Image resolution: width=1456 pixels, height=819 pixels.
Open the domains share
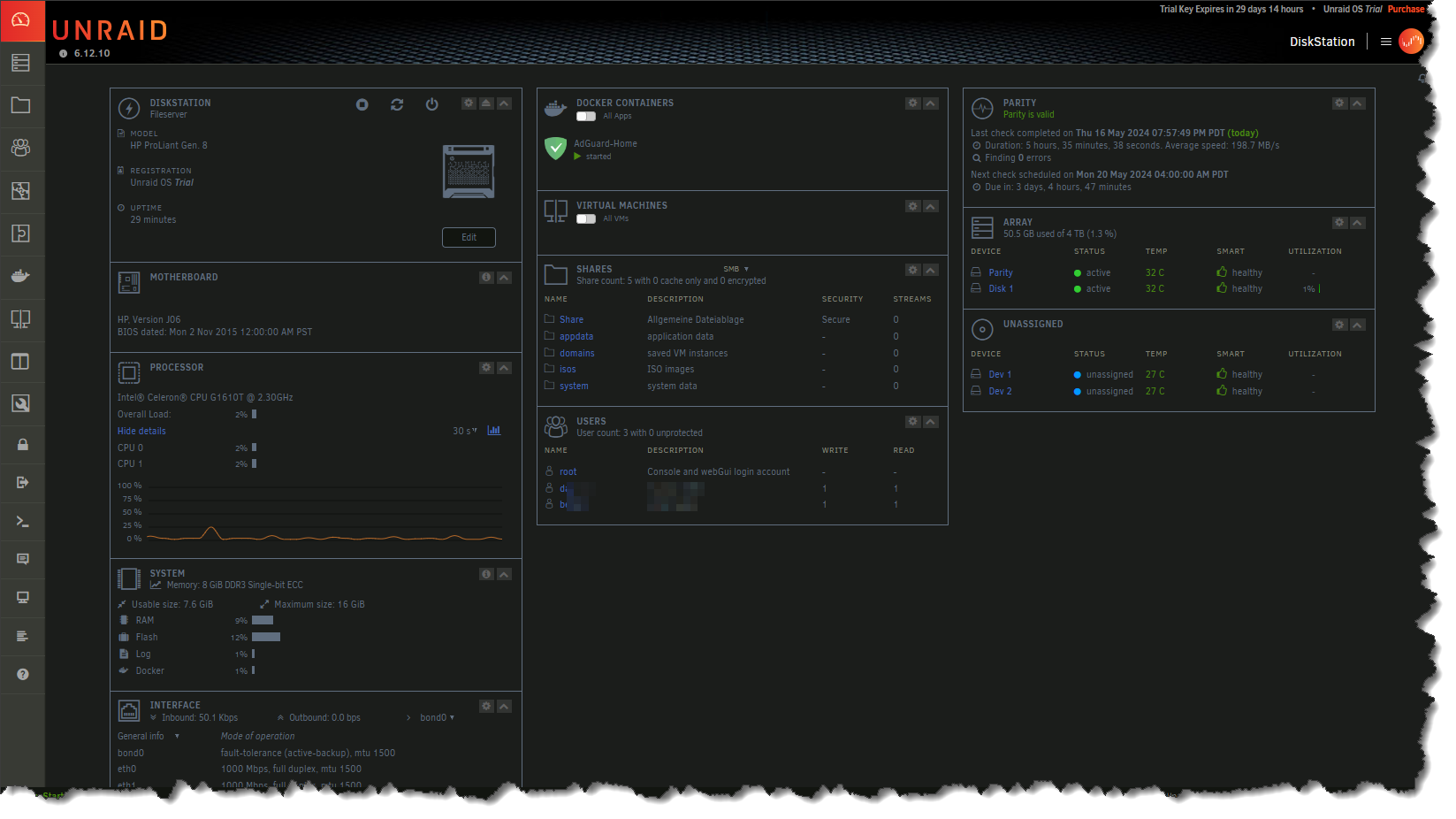[577, 353]
